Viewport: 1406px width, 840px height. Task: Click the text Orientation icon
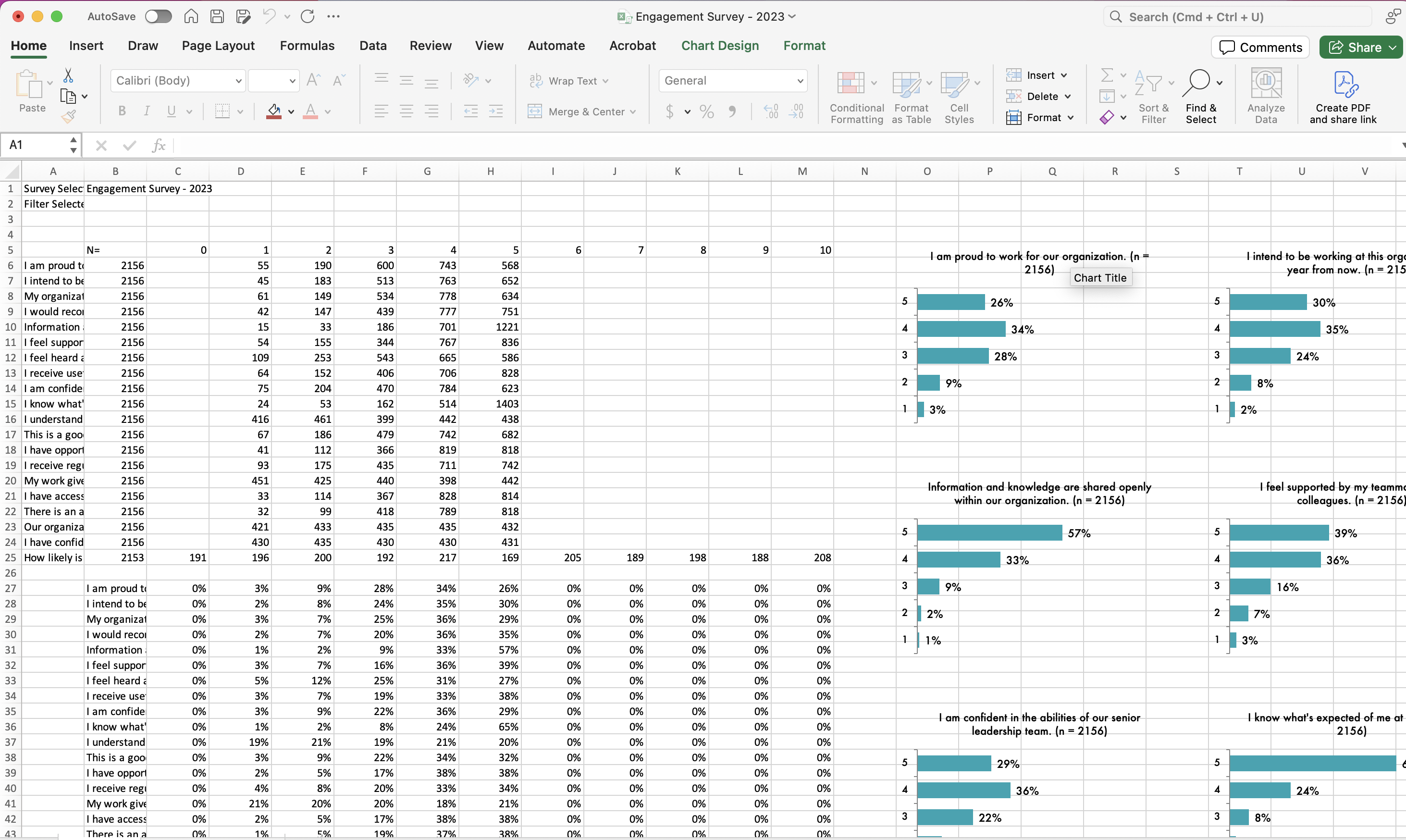click(471, 80)
